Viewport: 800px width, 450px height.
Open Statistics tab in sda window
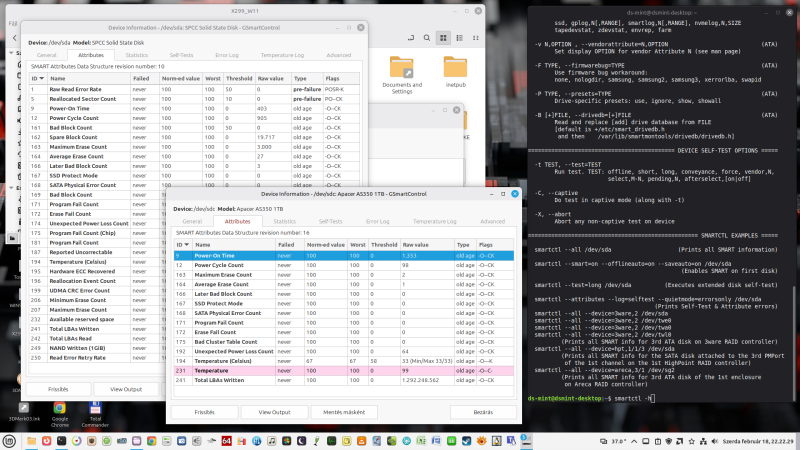point(137,55)
